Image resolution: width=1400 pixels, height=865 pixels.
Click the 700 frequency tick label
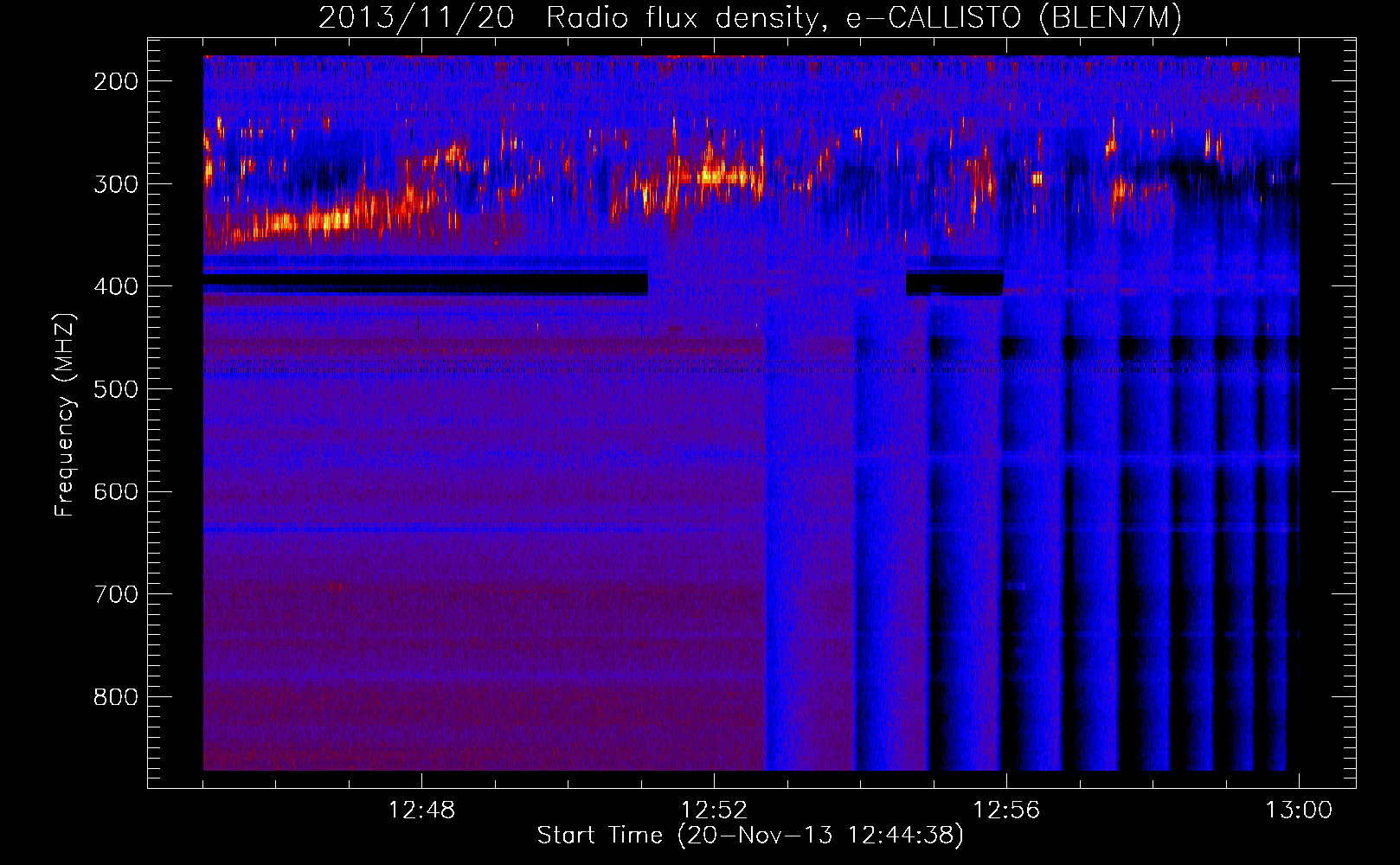[x=115, y=595]
